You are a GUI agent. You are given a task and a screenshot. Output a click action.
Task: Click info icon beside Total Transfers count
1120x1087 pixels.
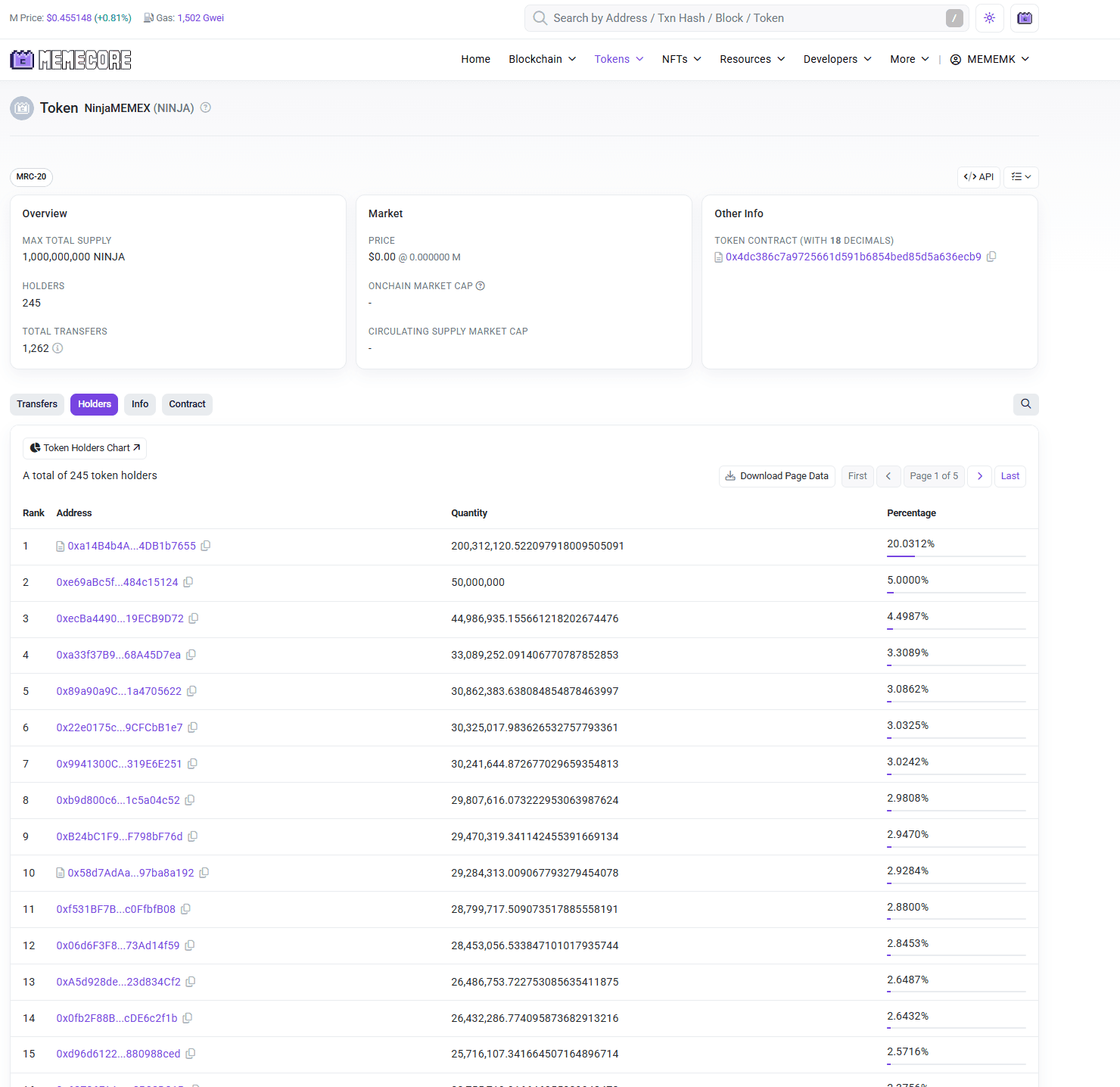[58, 348]
